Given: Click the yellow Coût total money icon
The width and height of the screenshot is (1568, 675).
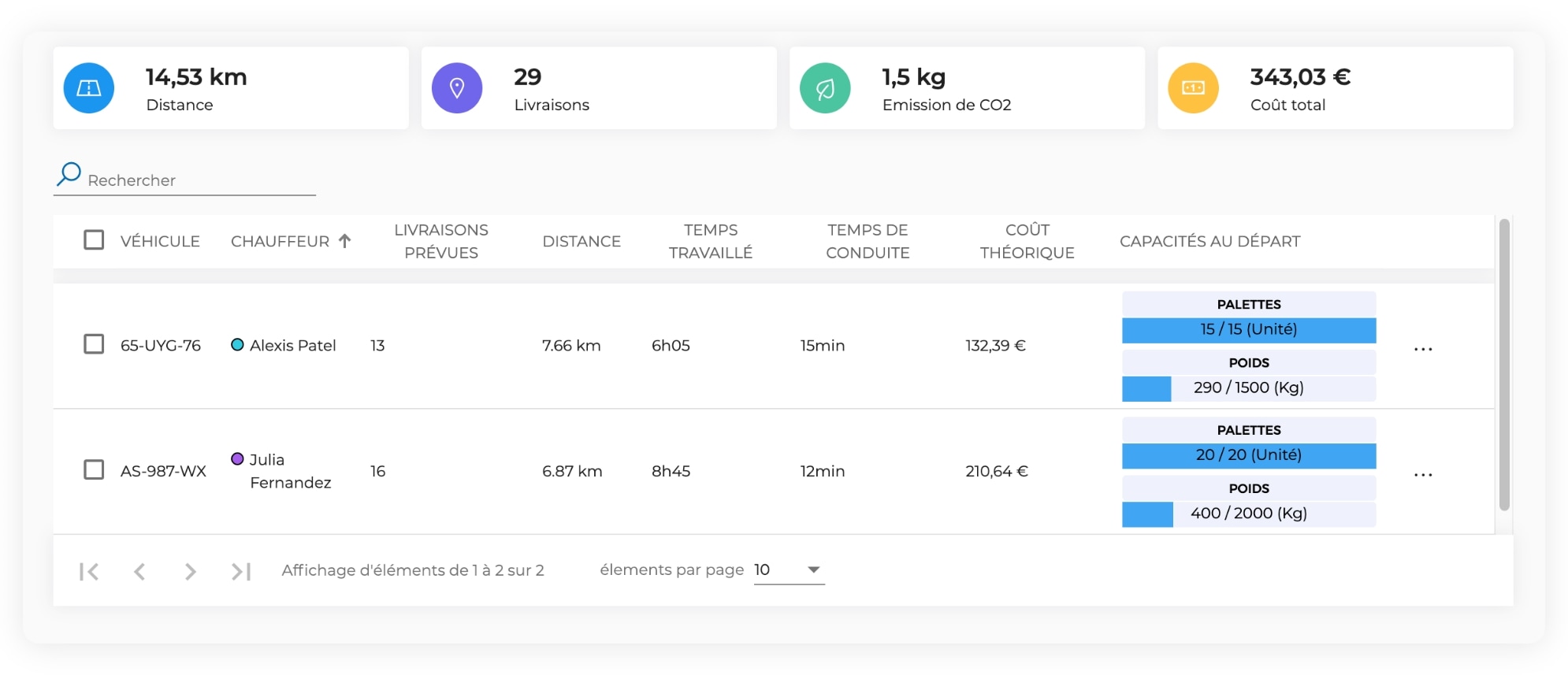Looking at the screenshot, I should click(1192, 88).
